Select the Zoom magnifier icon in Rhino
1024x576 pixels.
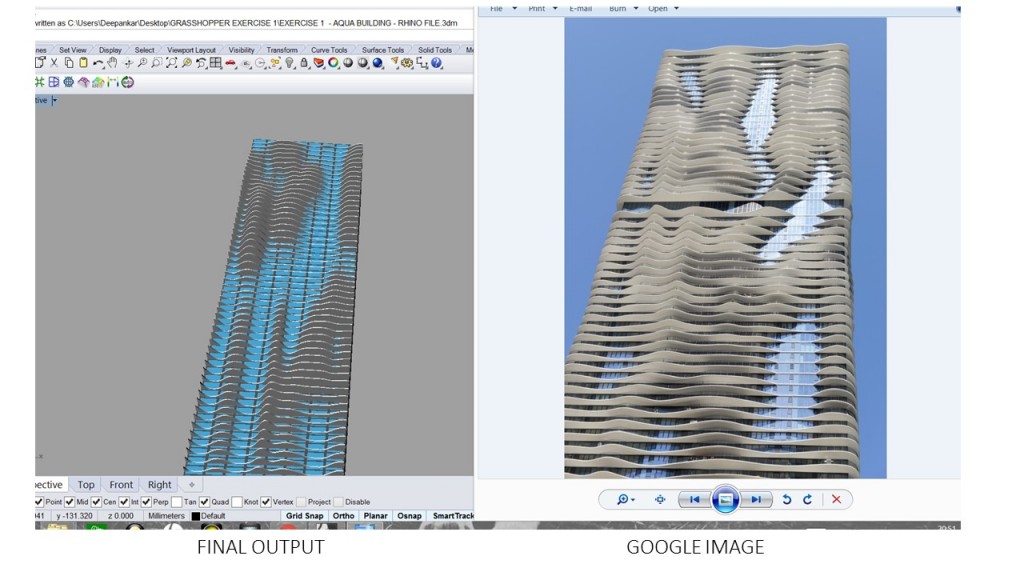[x=142, y=63]
